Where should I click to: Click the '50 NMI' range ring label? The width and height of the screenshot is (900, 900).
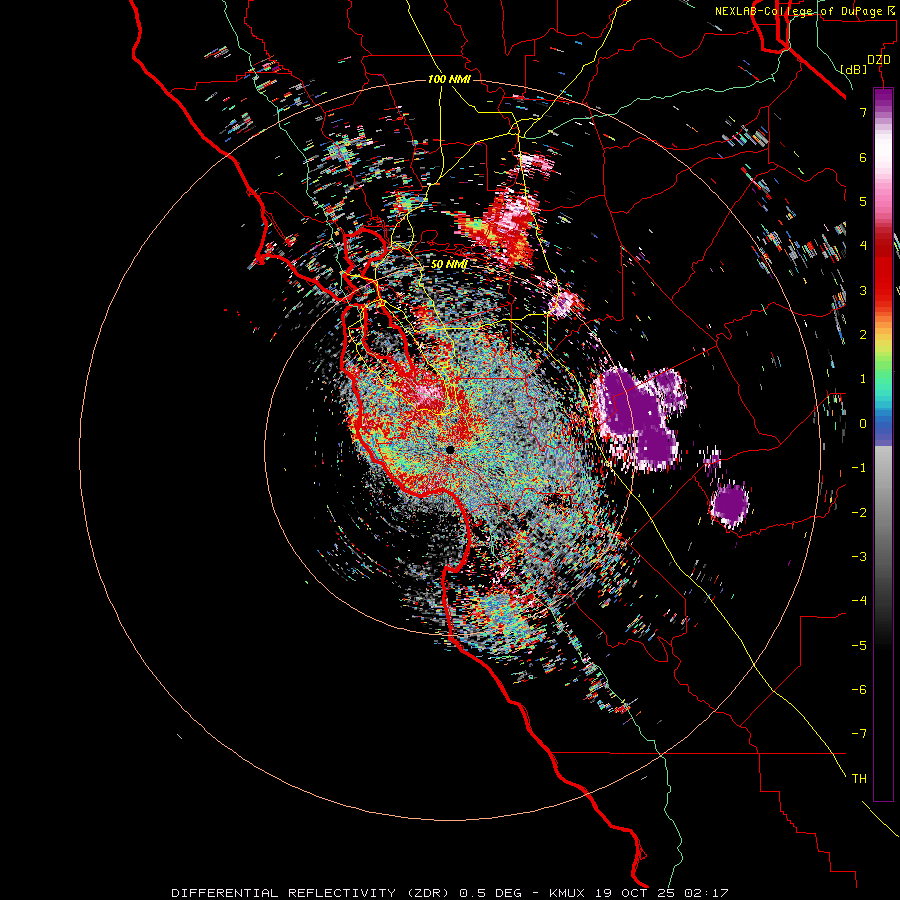449,264
